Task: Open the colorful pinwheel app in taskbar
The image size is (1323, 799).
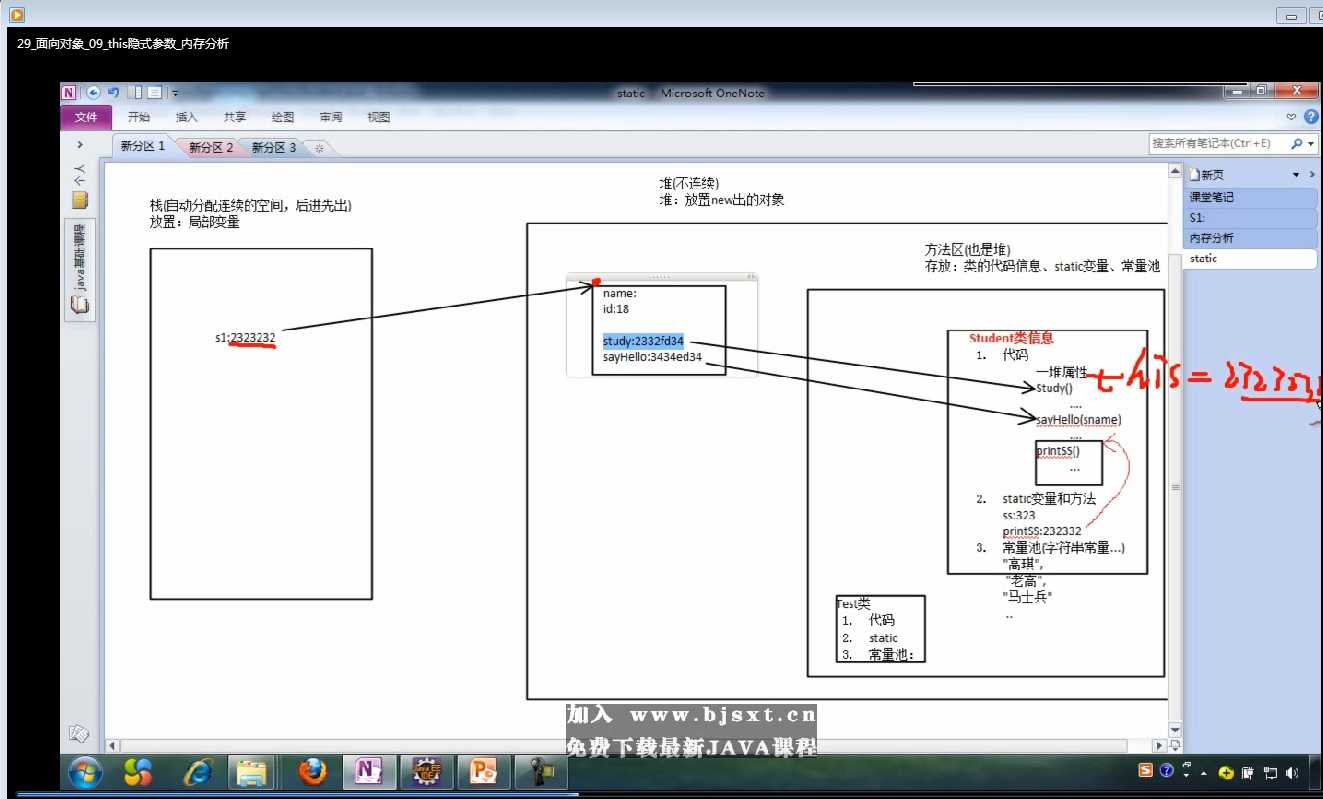Action: click(x=138, y=772)
